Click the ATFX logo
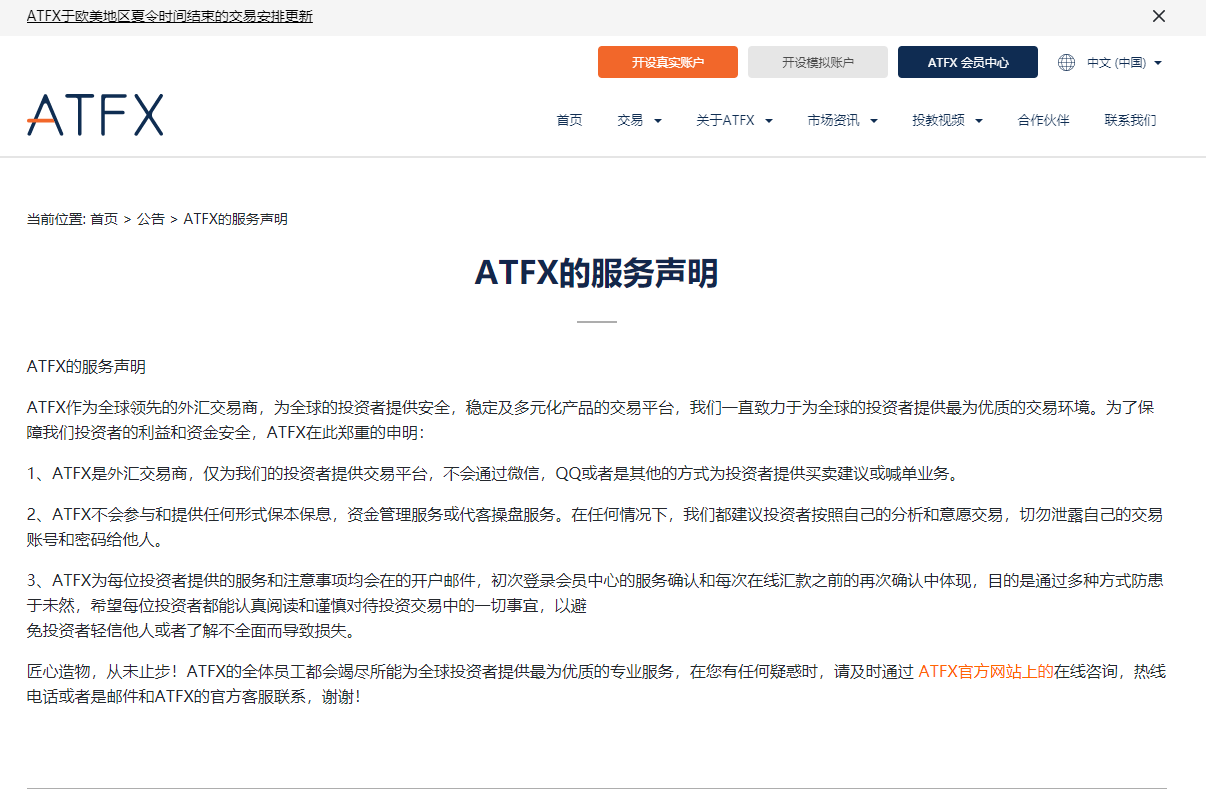The height and width of the screenshot is (796, 1206). click(95, 115)
